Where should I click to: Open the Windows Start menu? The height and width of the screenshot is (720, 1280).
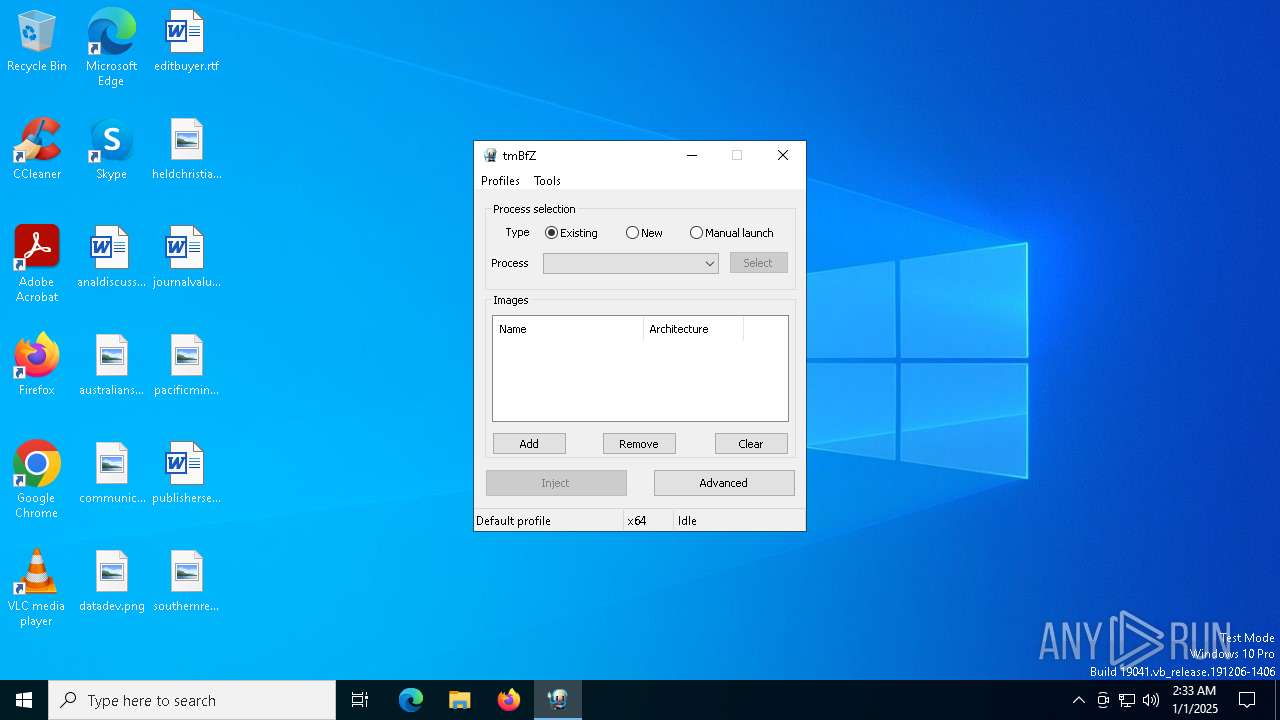tap(24, 700)
